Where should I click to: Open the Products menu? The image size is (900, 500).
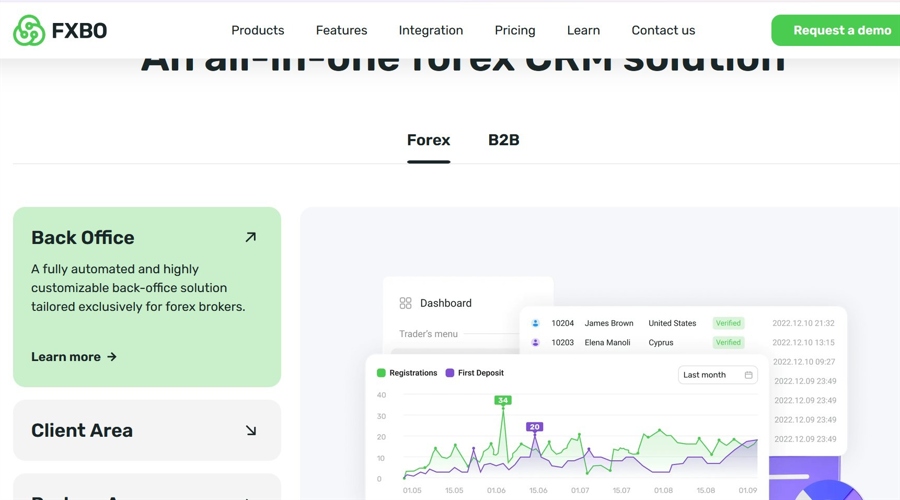(258, 30)
